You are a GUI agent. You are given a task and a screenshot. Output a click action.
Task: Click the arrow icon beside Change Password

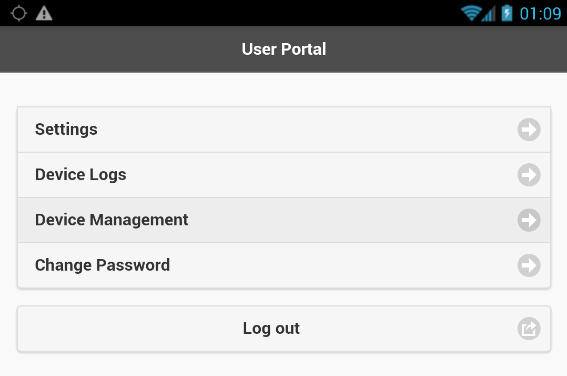tap(529, 265)
